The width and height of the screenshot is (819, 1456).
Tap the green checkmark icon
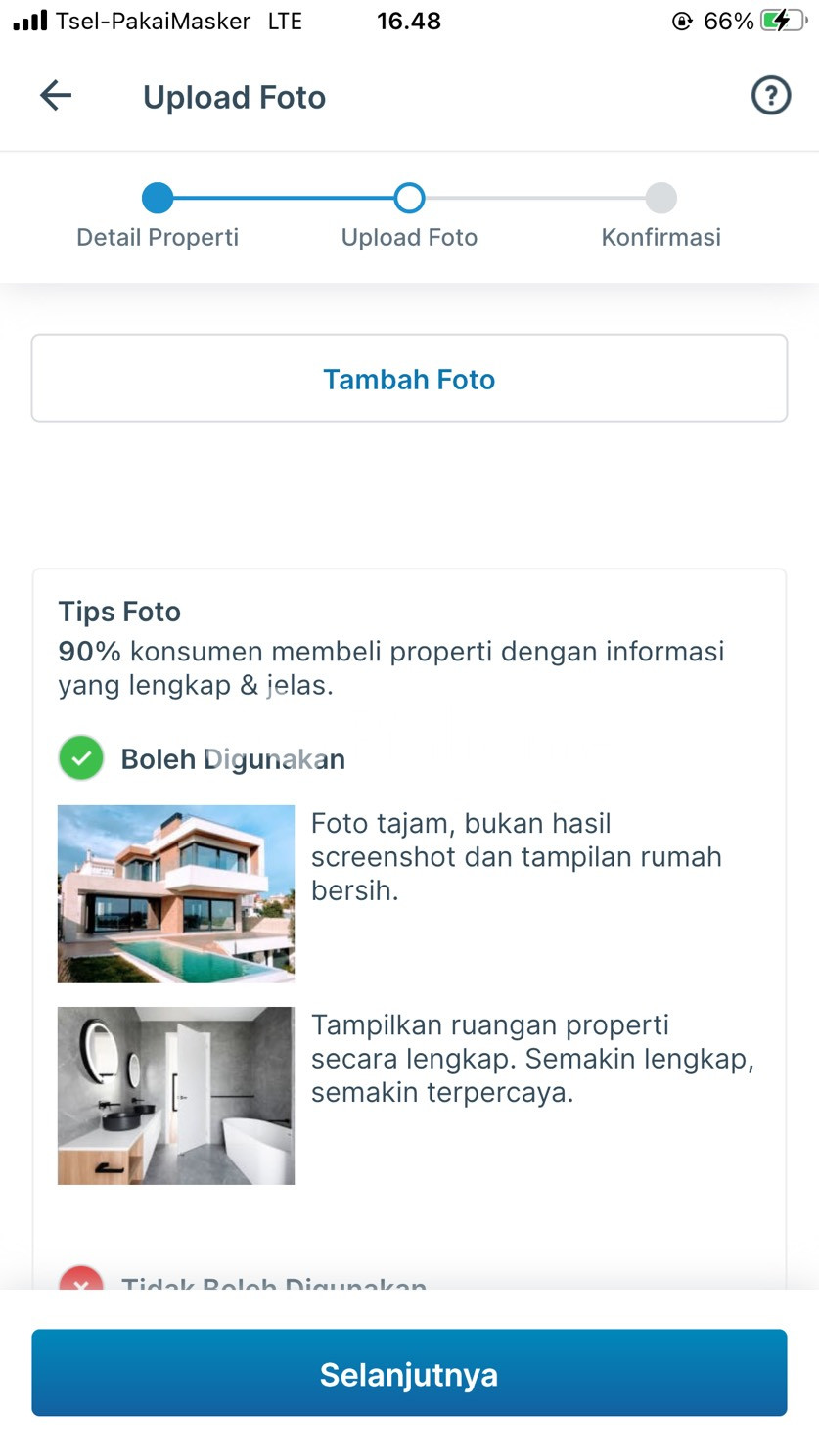coord(81,758)
